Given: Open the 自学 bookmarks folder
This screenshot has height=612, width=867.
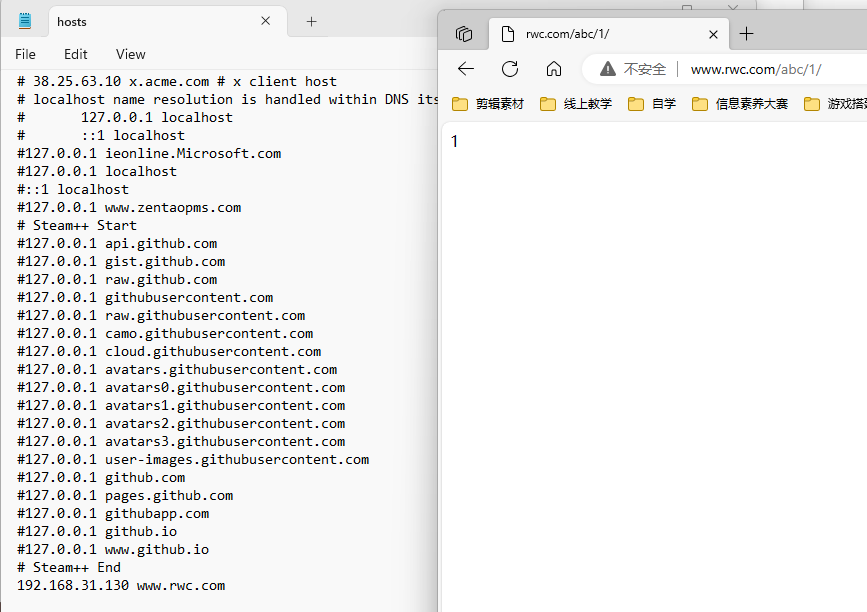Looking at the screenshot, I should pyautogui.click(x=653, y=104).
